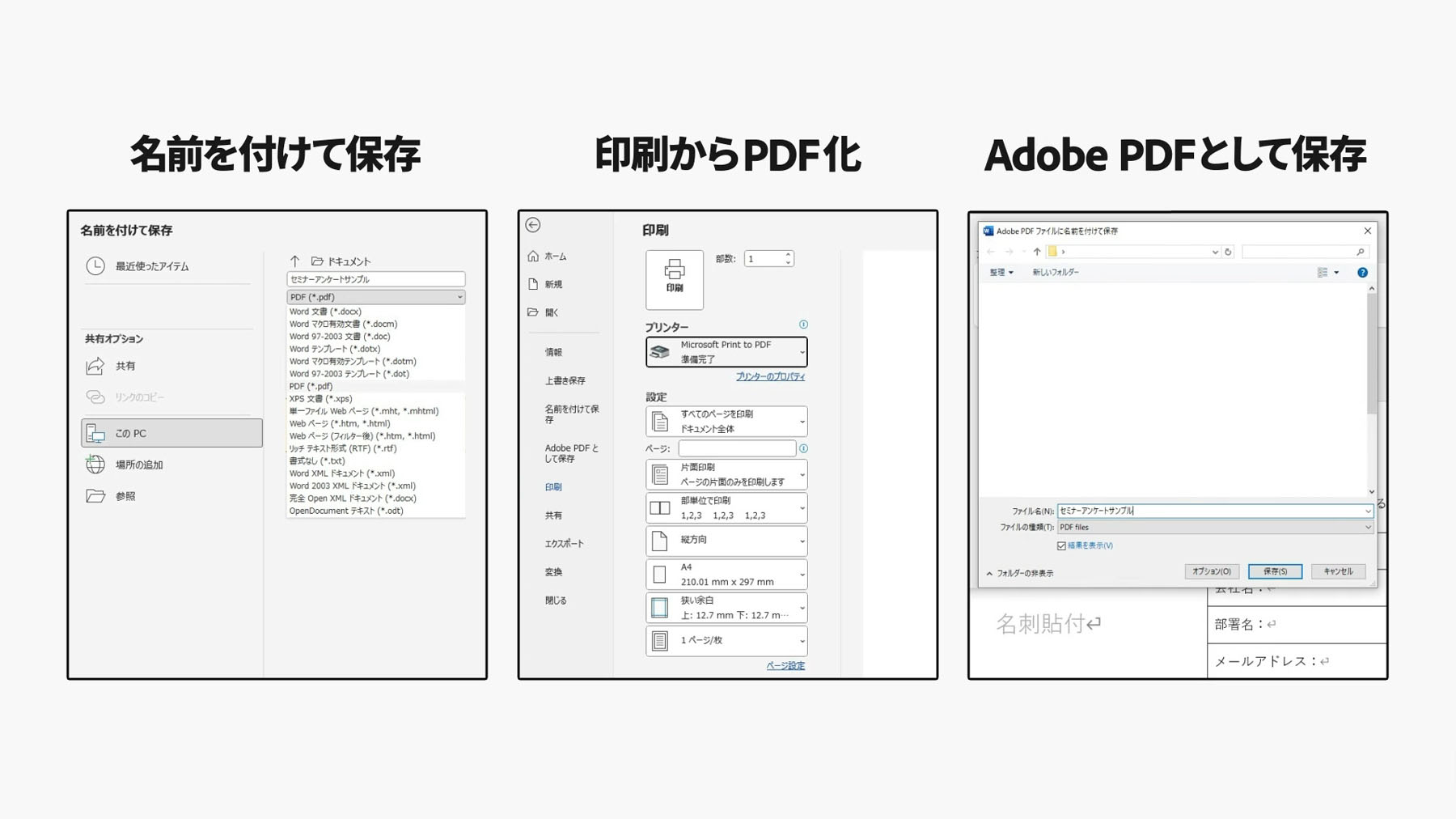Click the view options icon in save dialog
The image size is (1456, 819).
point(1323,273)
